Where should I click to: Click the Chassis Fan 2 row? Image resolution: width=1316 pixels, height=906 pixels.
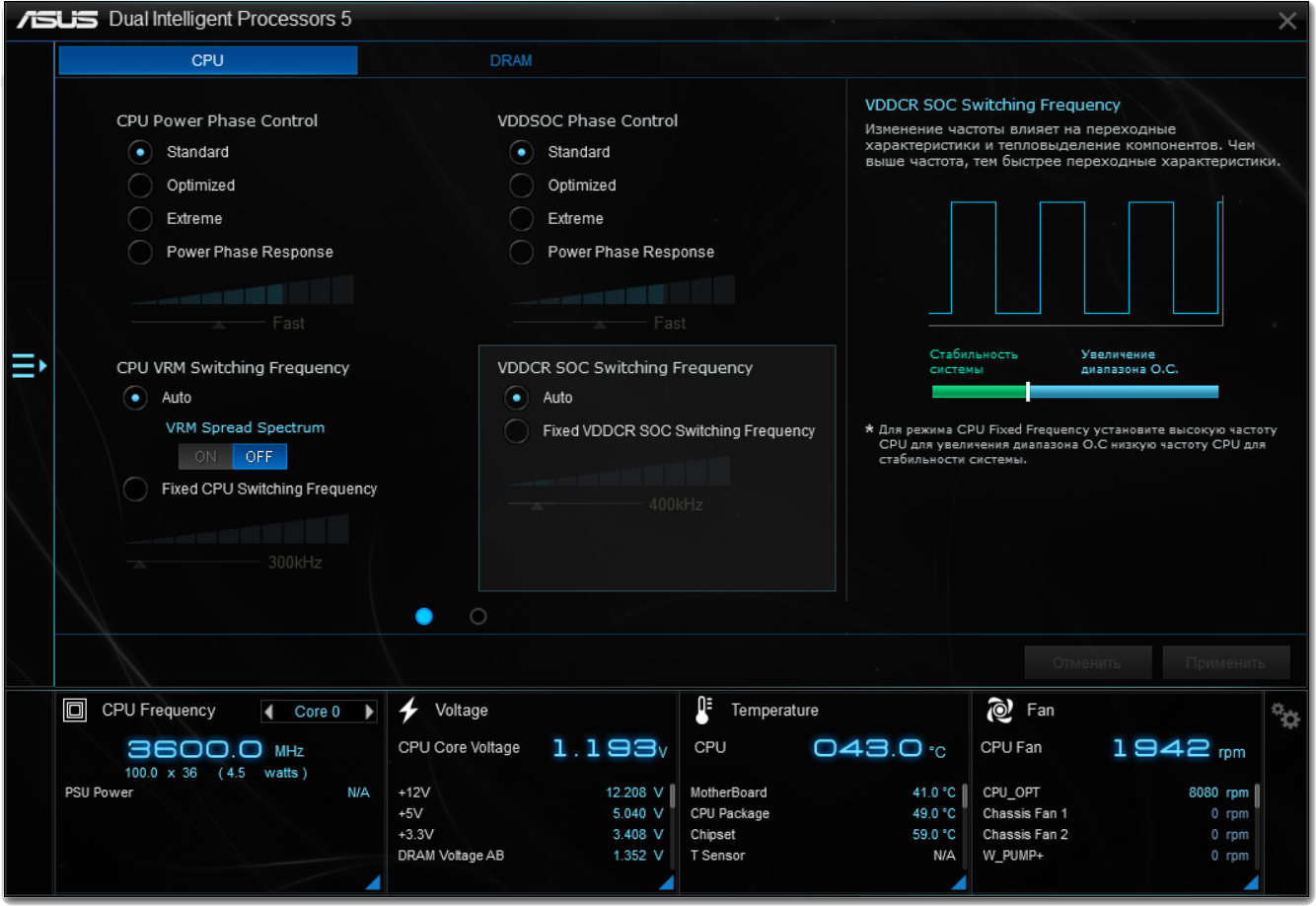(1116, 835)
